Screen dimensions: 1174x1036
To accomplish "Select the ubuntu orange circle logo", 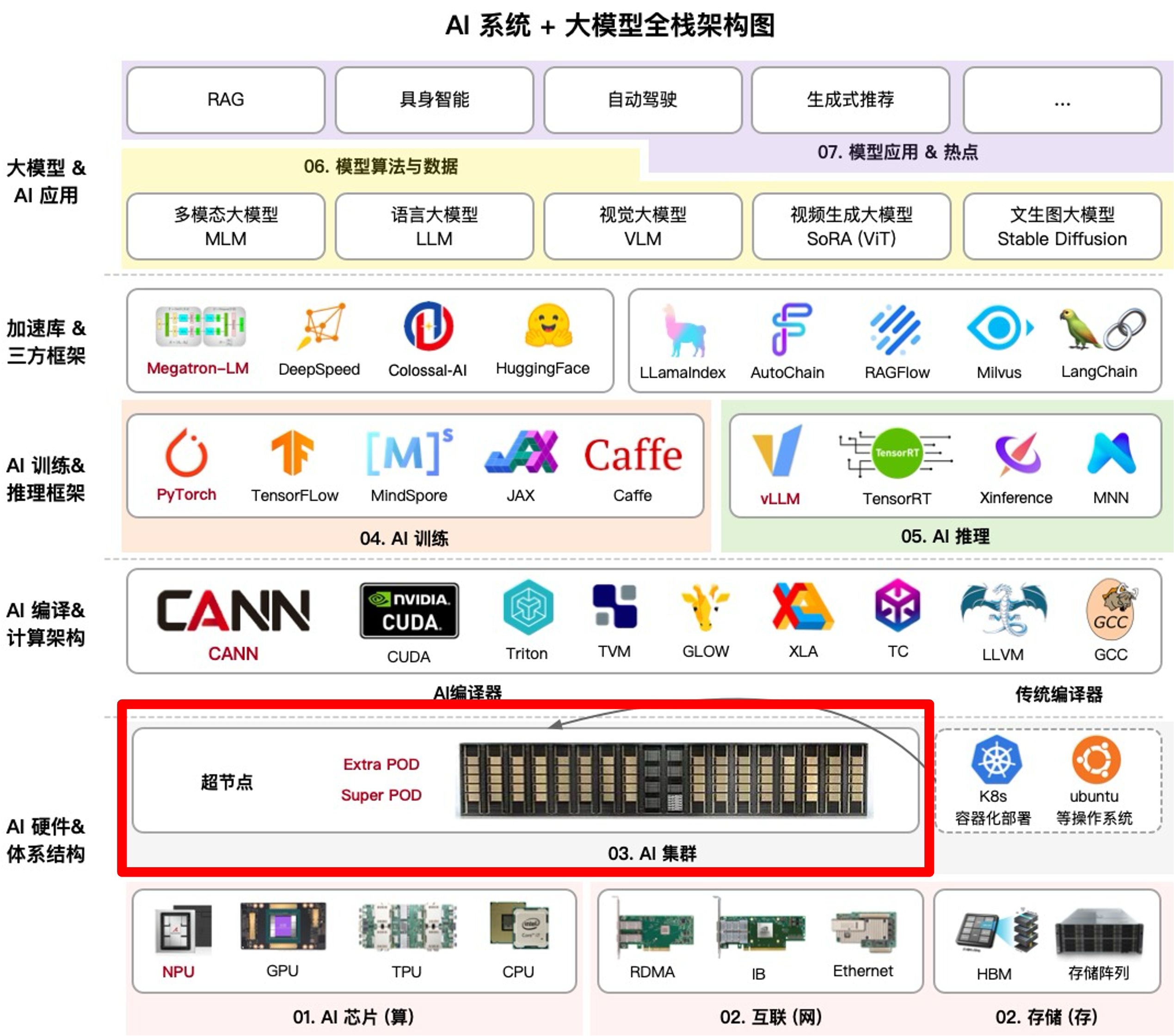I will pos(1096,759).
